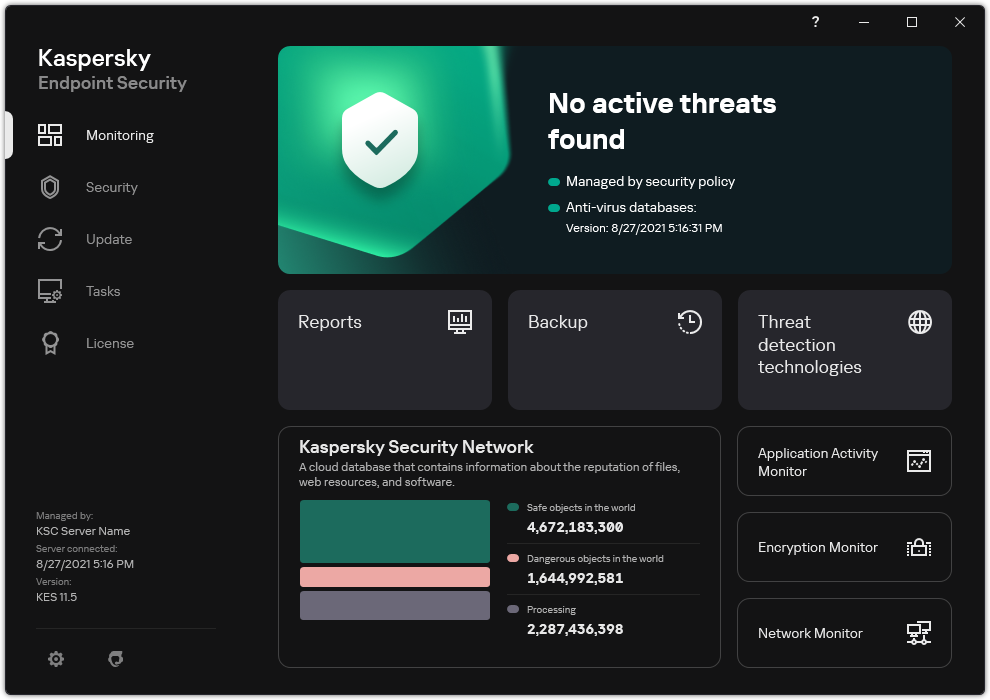Click the Security shield icon in the sidebar
The image size is (990, 700).
click(x=50, y=187)
